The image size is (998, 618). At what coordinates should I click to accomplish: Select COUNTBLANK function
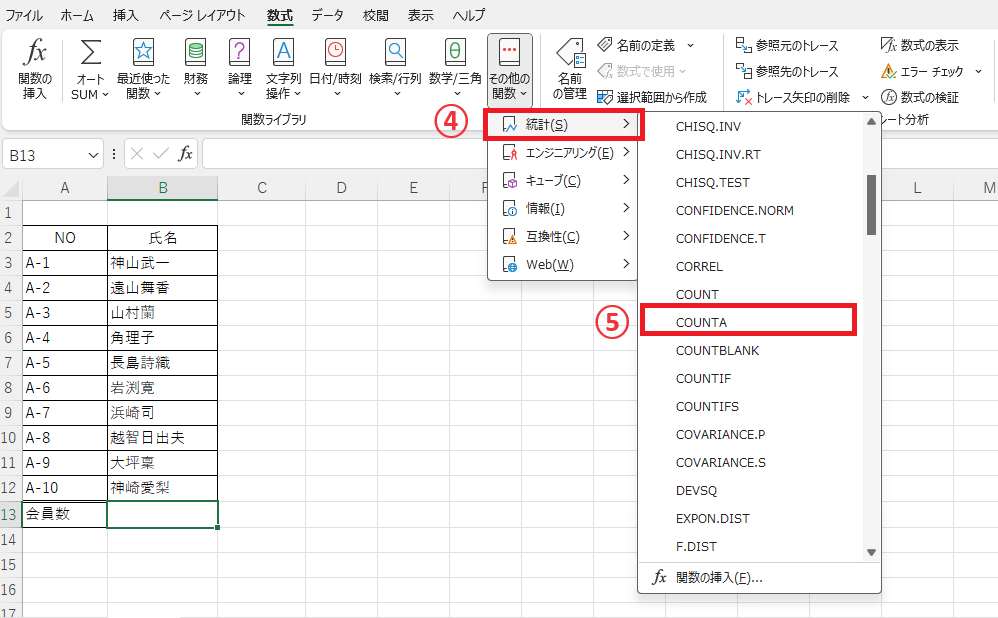coord(717,351)
